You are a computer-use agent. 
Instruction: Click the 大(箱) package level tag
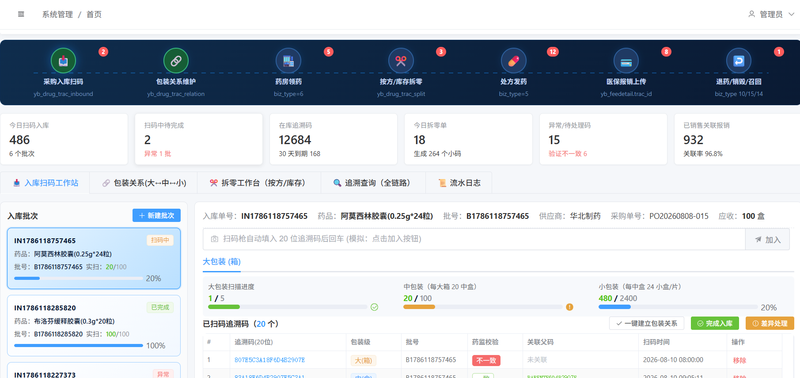[363, 360]
